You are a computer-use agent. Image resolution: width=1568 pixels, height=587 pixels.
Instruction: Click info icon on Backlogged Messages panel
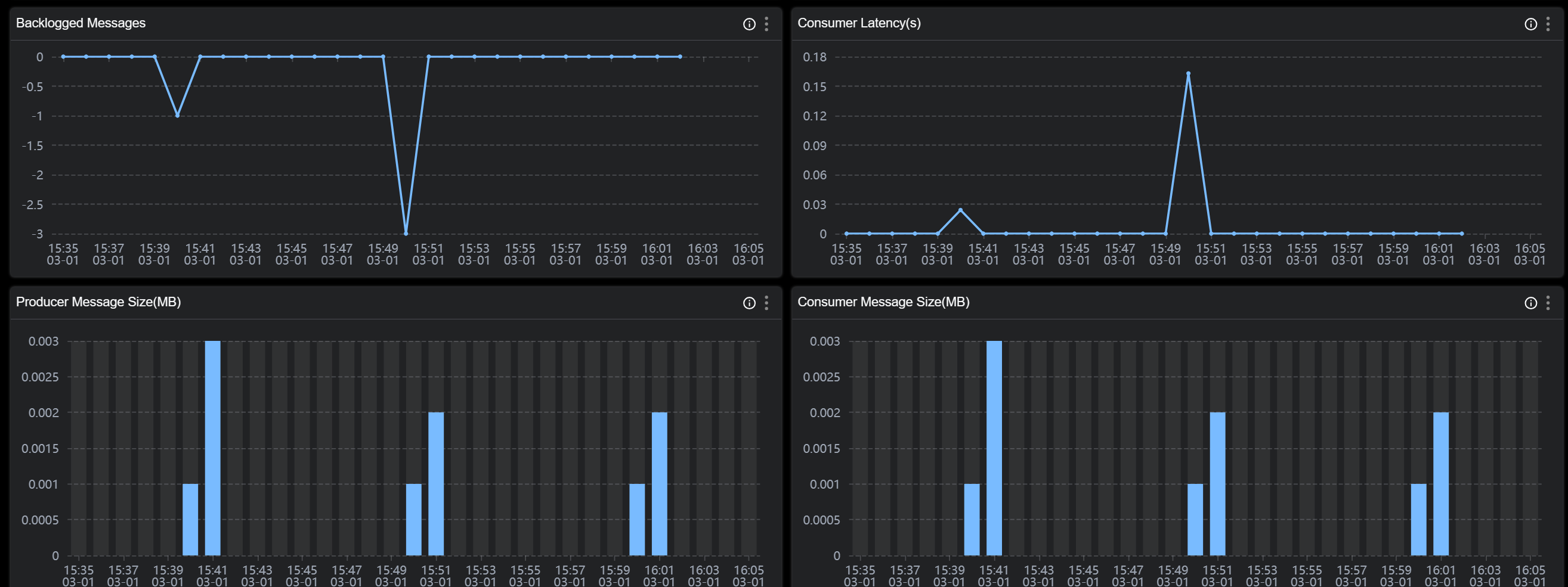pos(749,24)
